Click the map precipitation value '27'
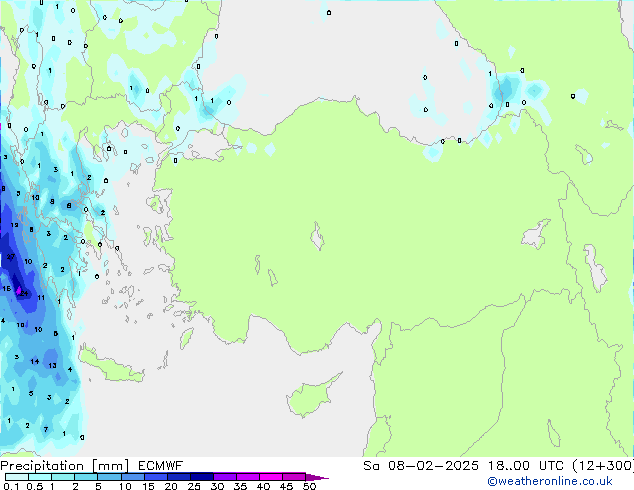 tap(11, 257)
